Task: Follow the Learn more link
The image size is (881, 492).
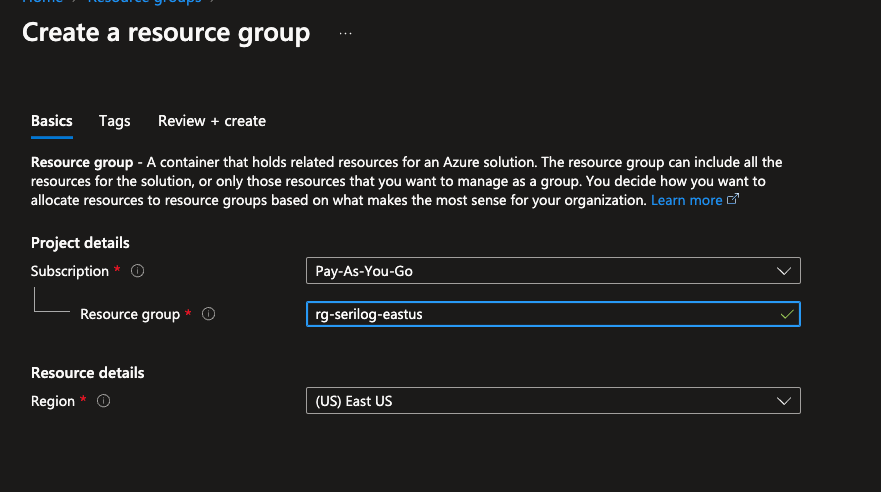Action: pos(686,200)
